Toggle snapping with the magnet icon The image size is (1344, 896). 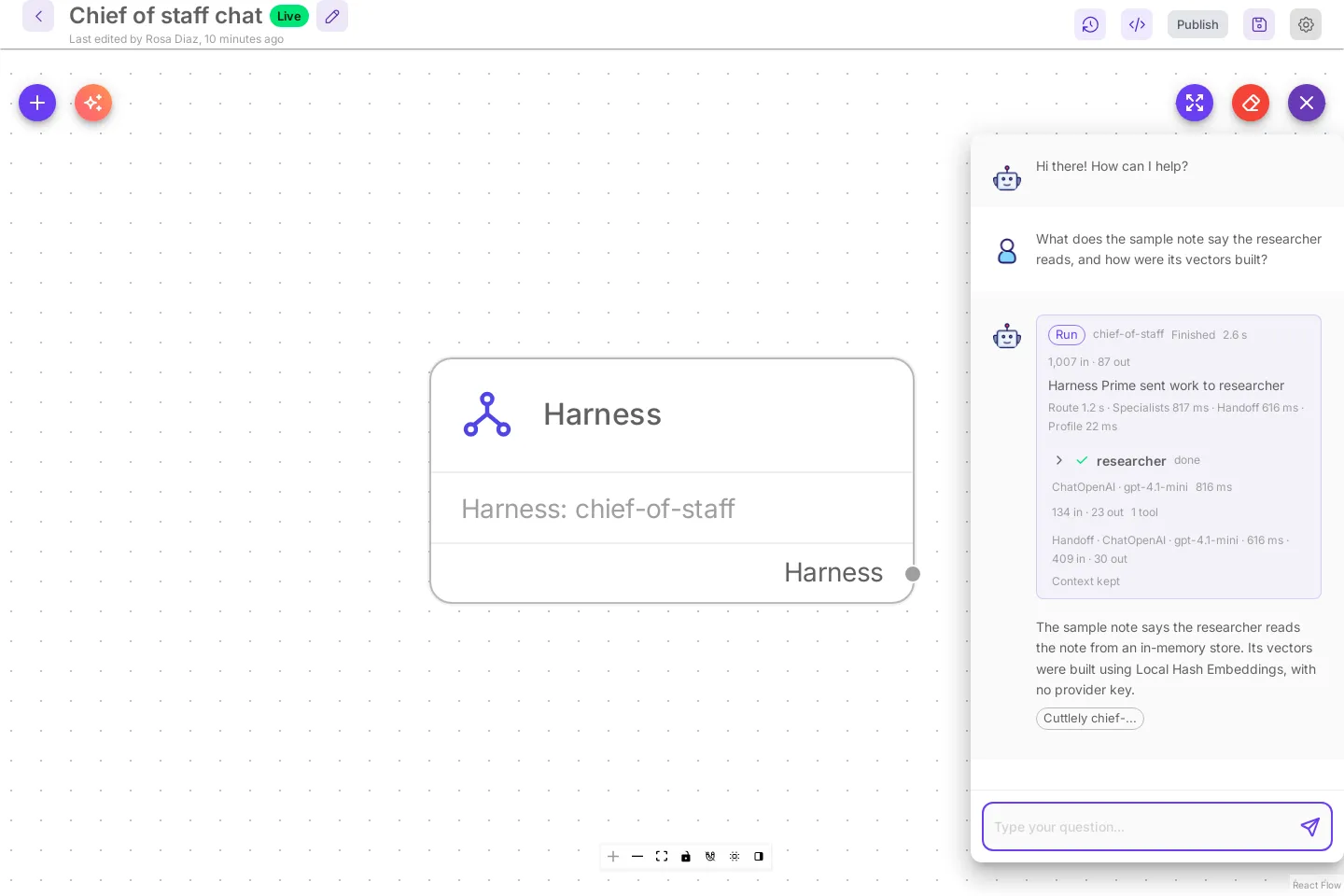tap(710, 856)
